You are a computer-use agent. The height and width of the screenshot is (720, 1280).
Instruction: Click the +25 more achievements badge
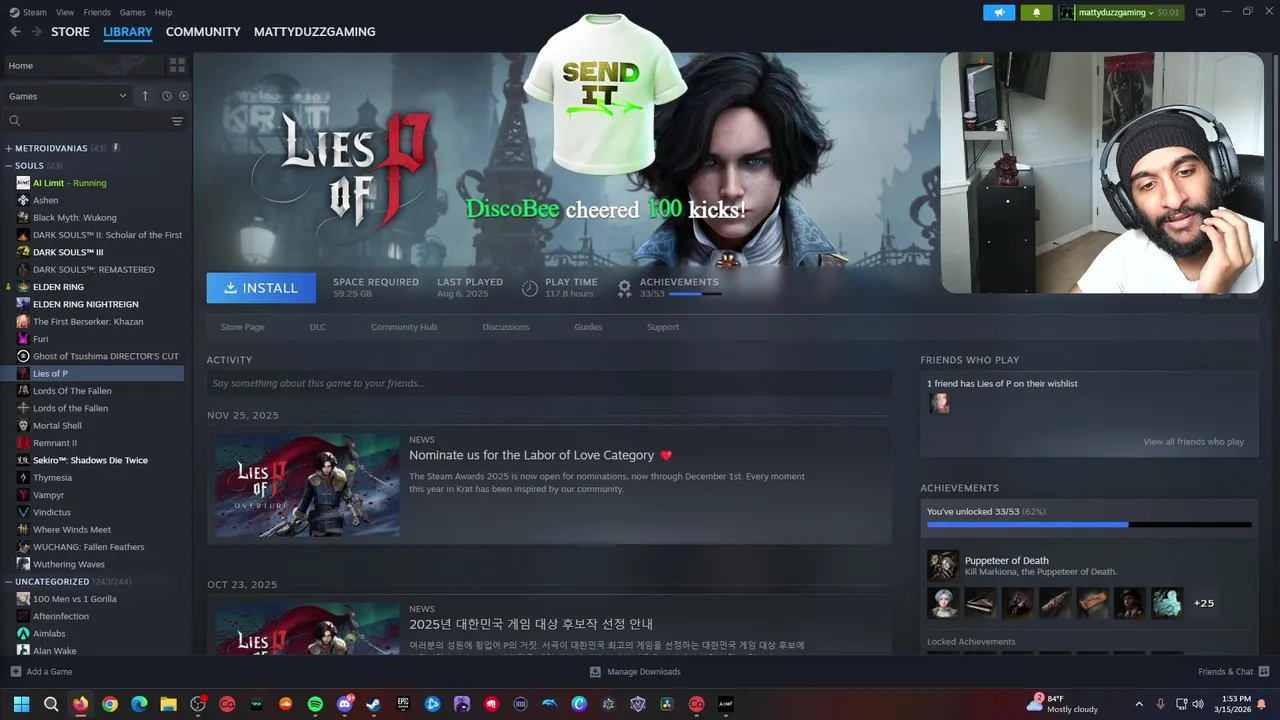pos(1204,603)
